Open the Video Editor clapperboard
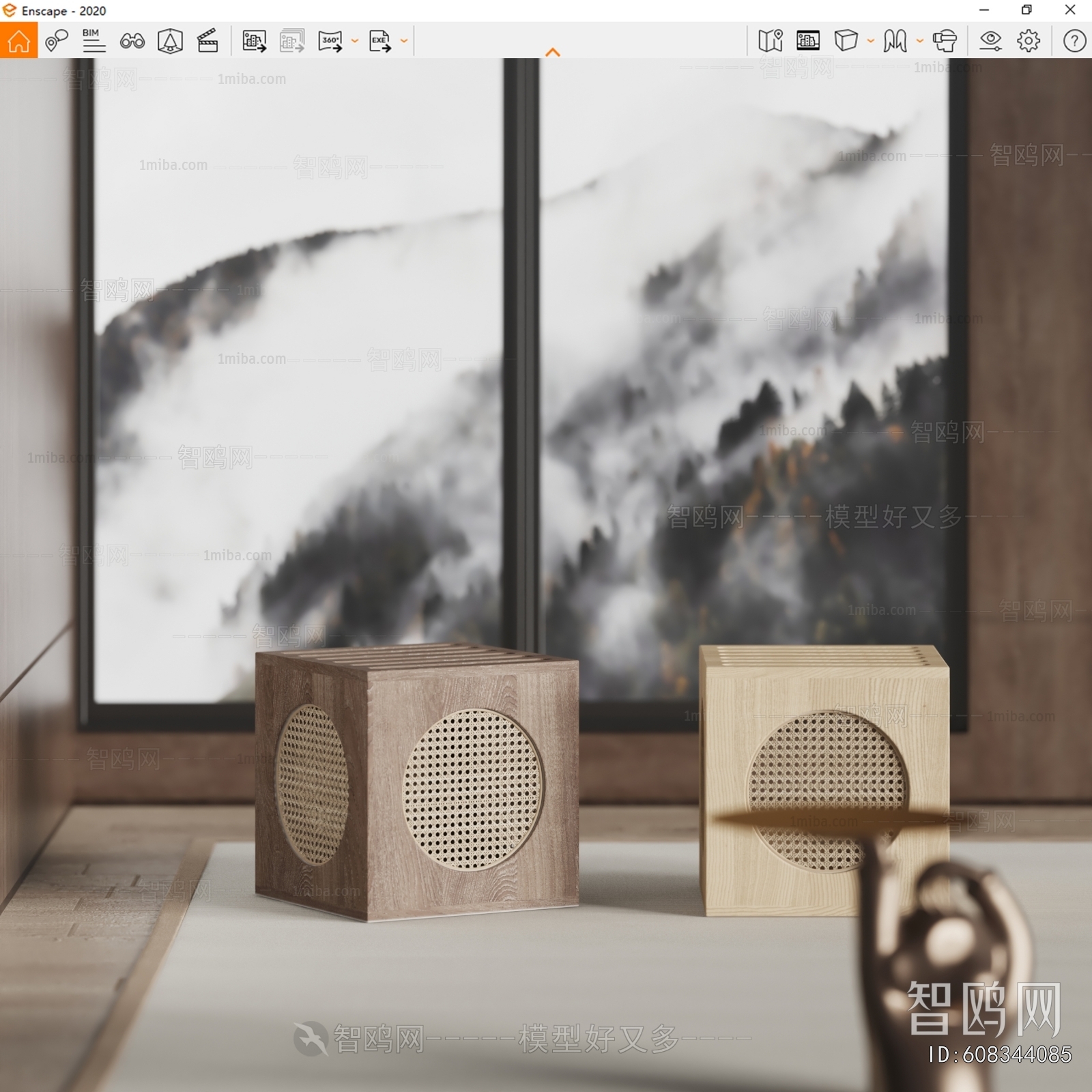Image resolution: width=1092 pixels, height=1092 pixels. (207, 41)
